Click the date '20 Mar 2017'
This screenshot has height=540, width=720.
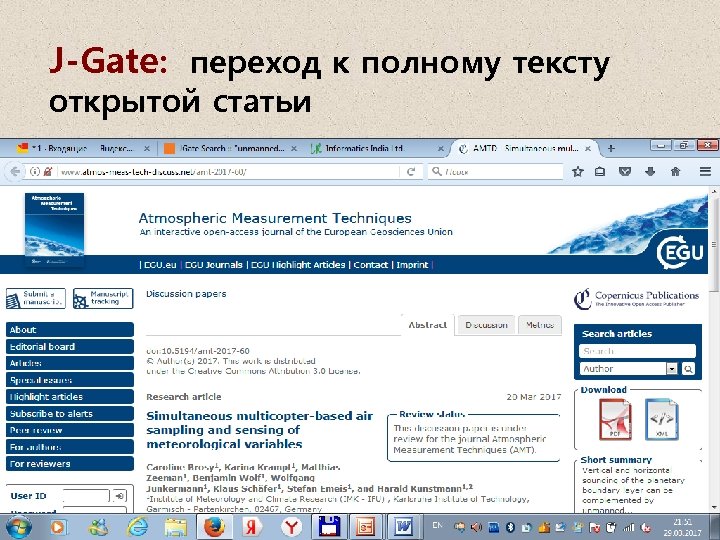click(x=534, y=397)
